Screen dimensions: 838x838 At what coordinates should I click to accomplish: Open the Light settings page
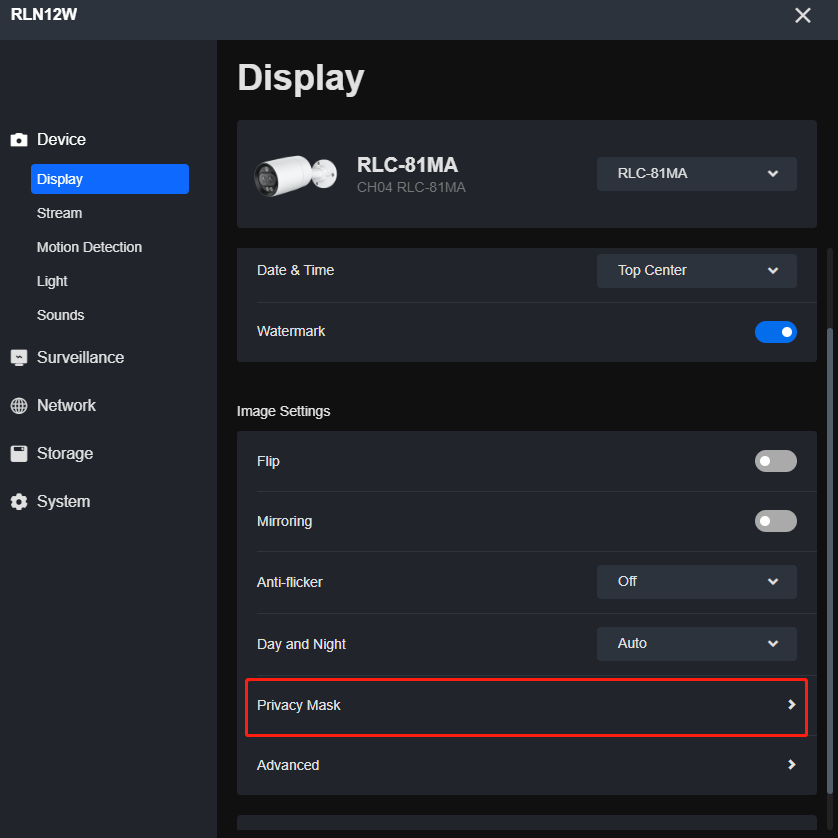tap(52, 281)
